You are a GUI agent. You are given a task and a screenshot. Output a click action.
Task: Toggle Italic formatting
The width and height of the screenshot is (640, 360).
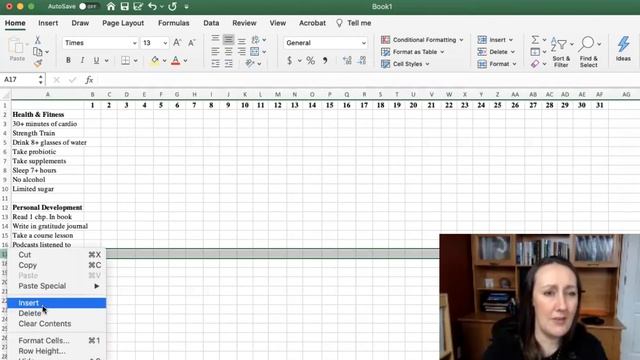[82, 60]
